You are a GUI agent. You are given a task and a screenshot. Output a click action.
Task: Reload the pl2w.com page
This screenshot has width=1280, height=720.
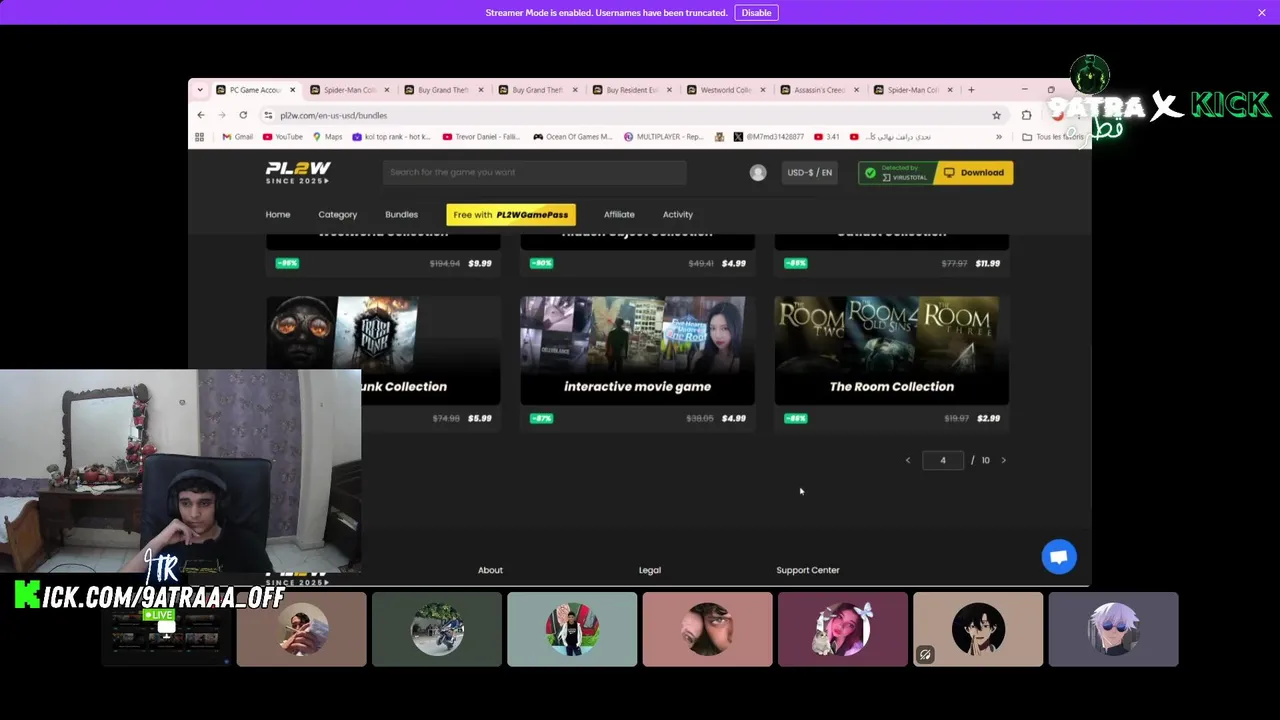(243, 115)
